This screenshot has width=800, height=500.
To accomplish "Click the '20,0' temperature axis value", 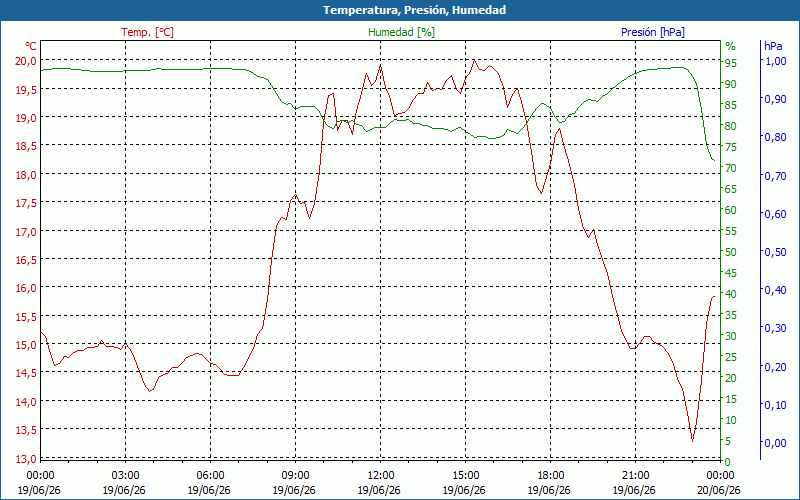I will coord(27,60).
